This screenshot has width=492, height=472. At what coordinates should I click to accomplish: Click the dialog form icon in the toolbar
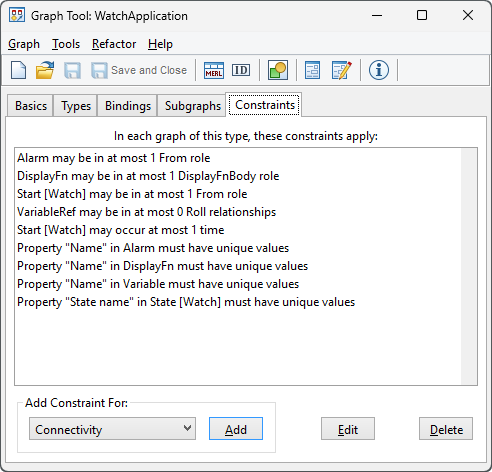click(x=312, y=70)
